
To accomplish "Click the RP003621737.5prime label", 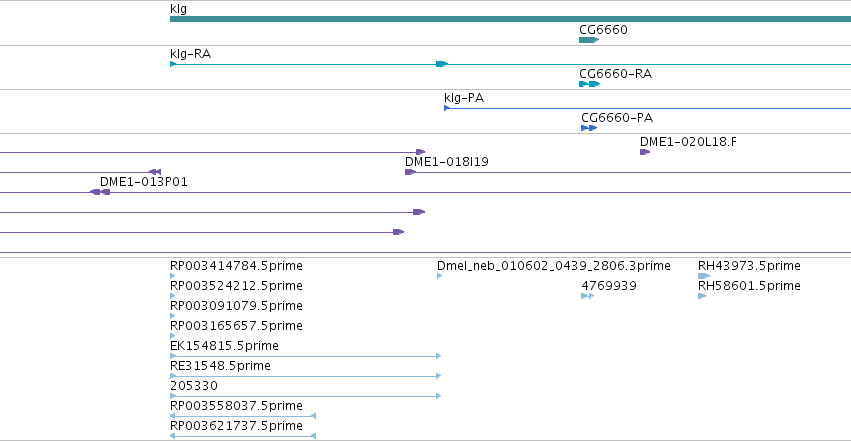I will point(236,426).
